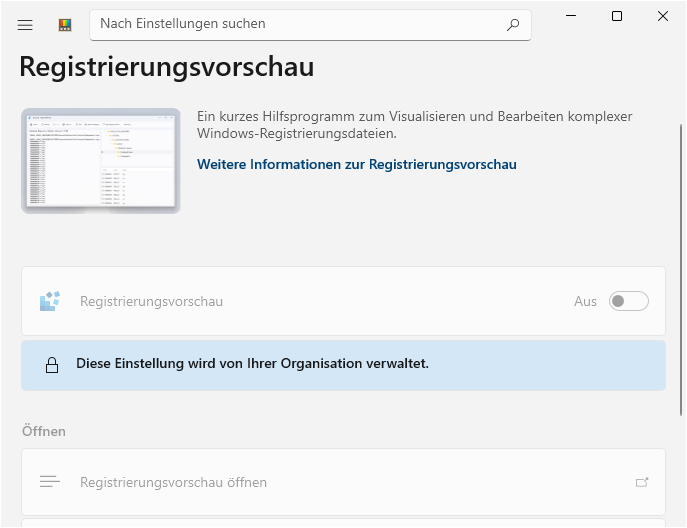Image resolution: width=687 pixels, height=528 pixels.
Task: Click the PowerToys app logo icon
Action: [65, 25]
